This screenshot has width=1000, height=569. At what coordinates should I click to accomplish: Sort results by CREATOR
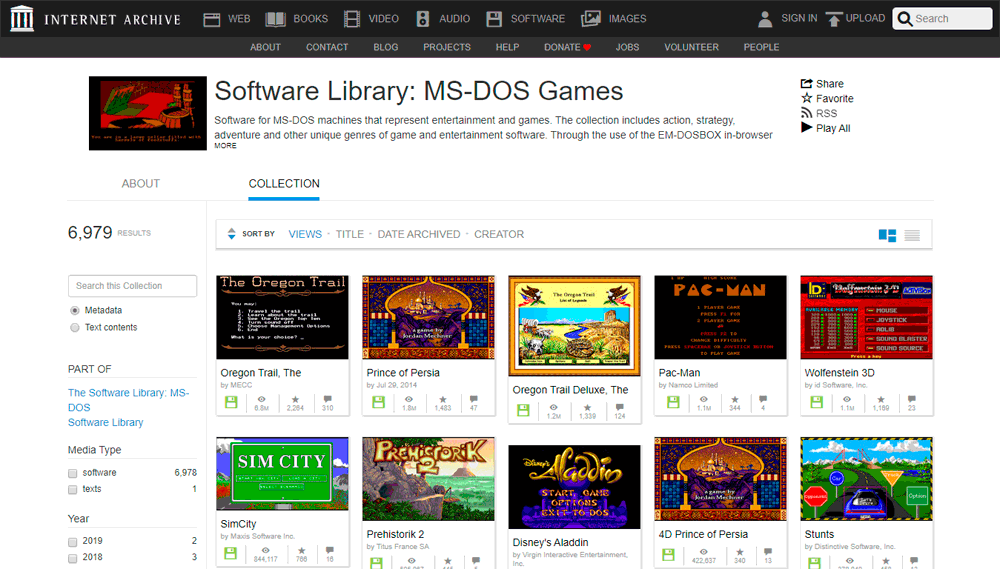pos(499,234)
